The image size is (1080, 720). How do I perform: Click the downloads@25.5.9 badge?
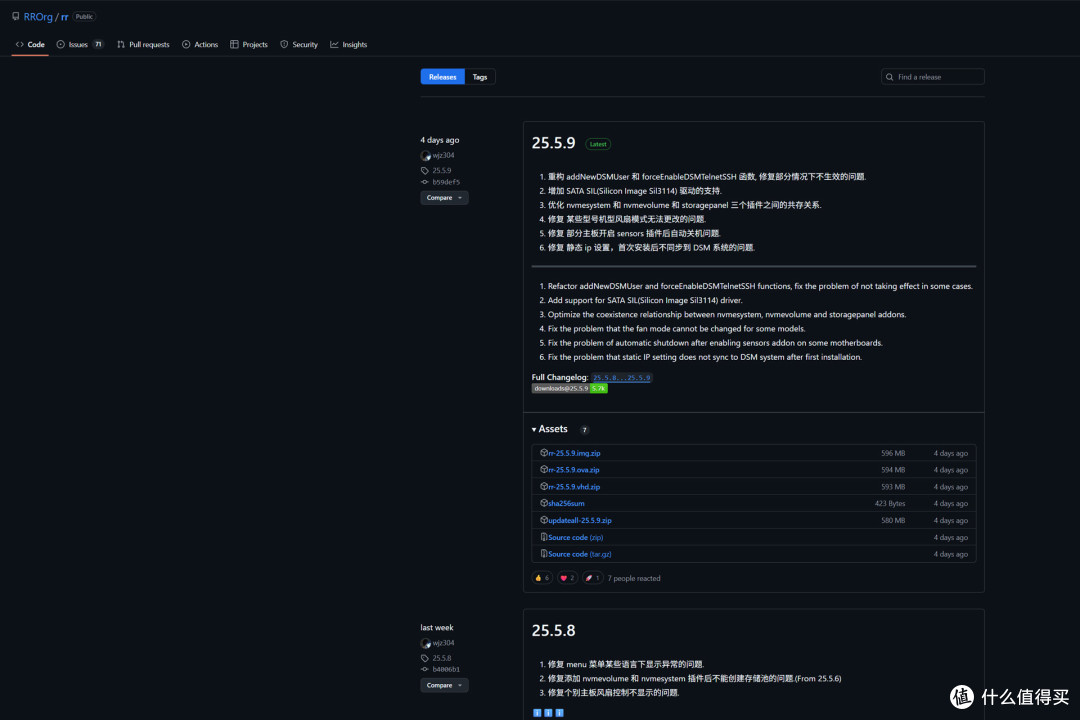pyautogui.click(x=570, y=389)
